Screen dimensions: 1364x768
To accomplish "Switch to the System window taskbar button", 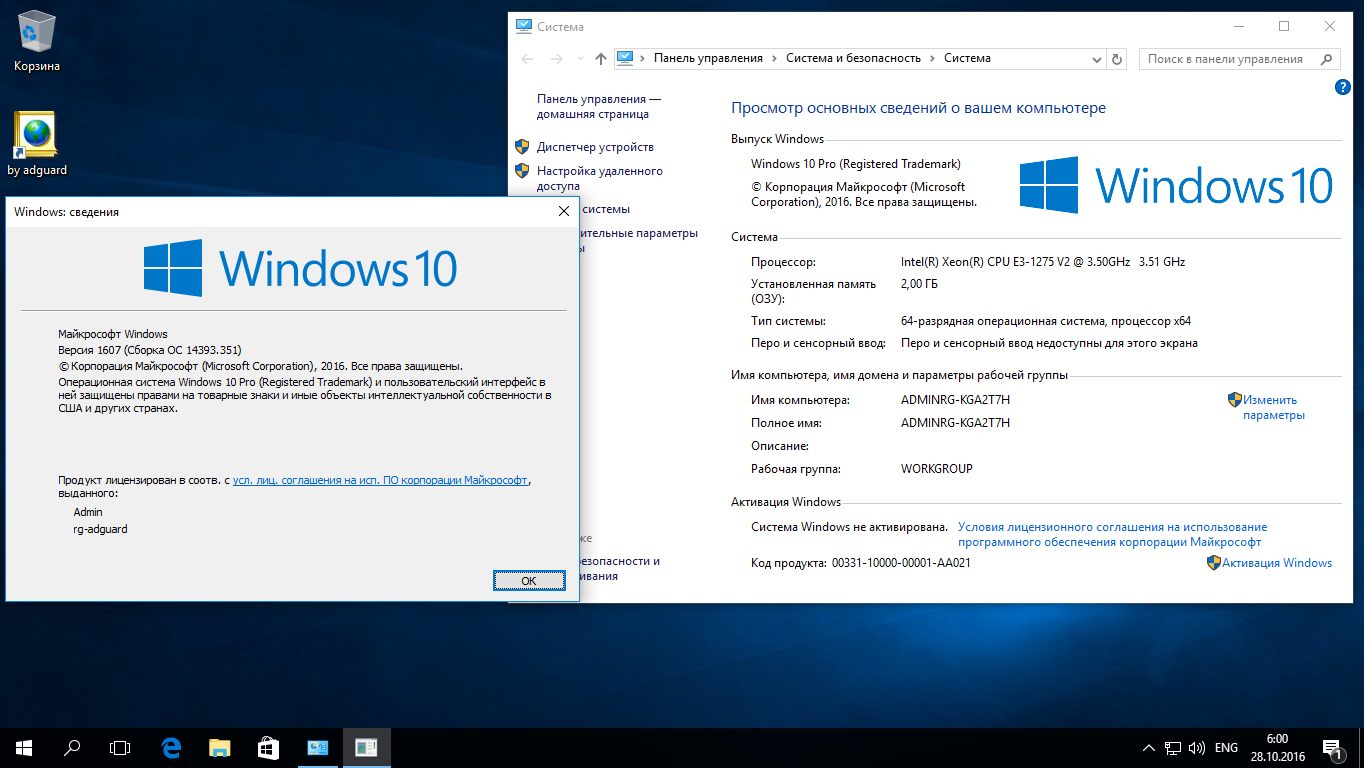I will 318,747.
